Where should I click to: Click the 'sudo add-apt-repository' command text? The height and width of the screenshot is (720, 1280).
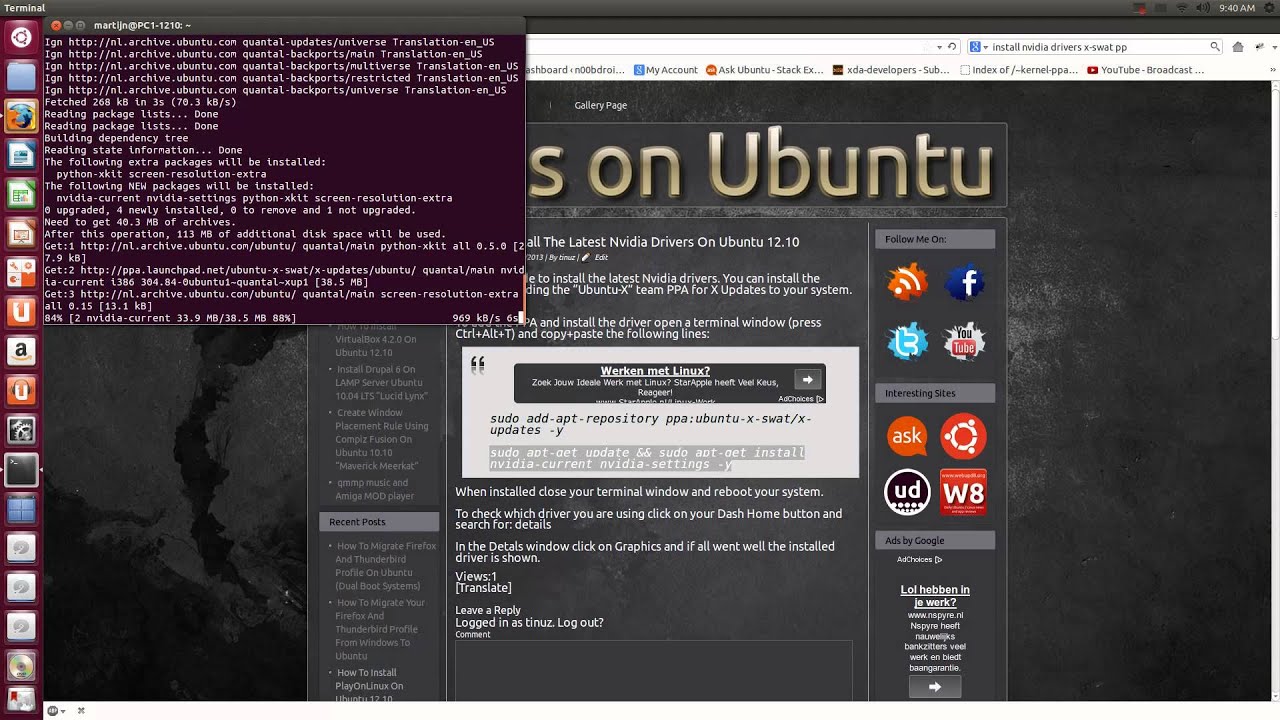pos(651,424)
